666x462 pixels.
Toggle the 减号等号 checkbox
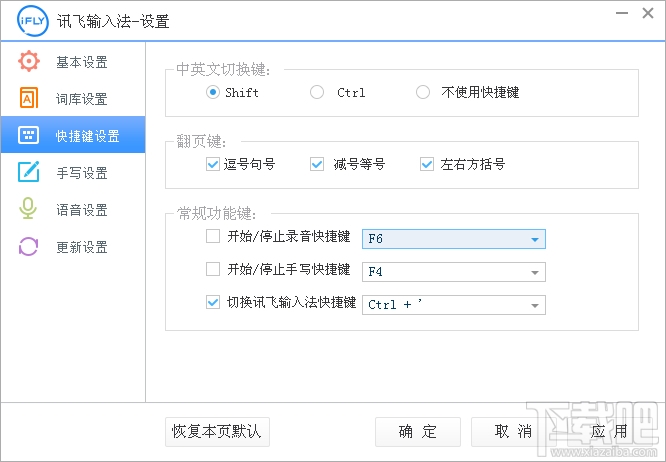(x=316, y=164)
